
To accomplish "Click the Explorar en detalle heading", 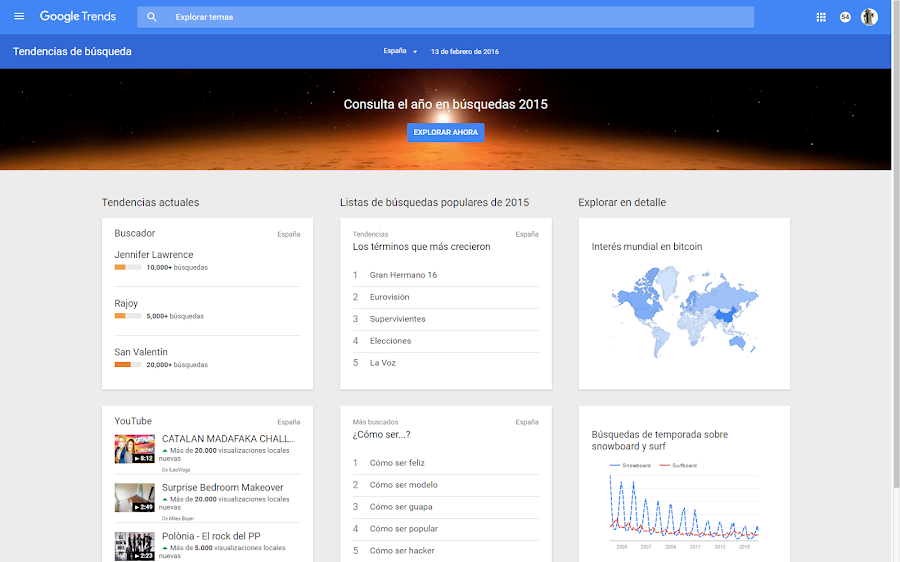I will pos(622,202).
